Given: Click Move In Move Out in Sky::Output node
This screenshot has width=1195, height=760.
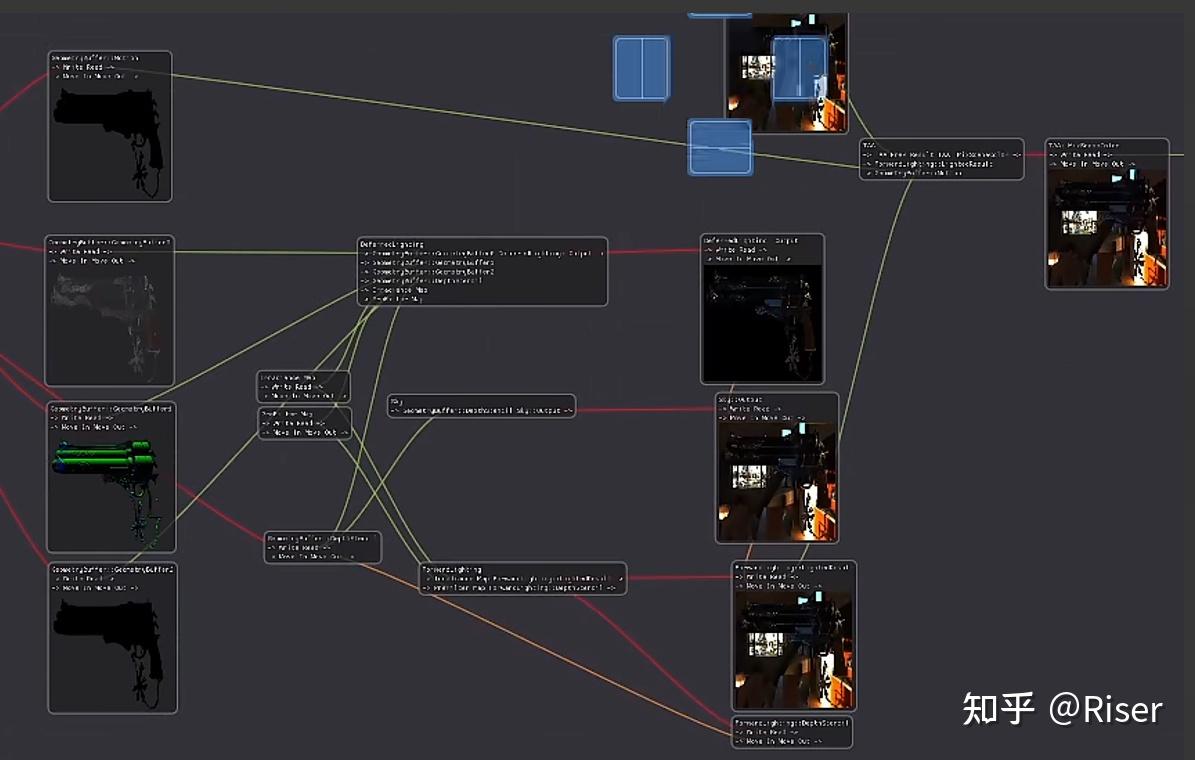Looking at the screenshot, I should [x=762, y=418].
